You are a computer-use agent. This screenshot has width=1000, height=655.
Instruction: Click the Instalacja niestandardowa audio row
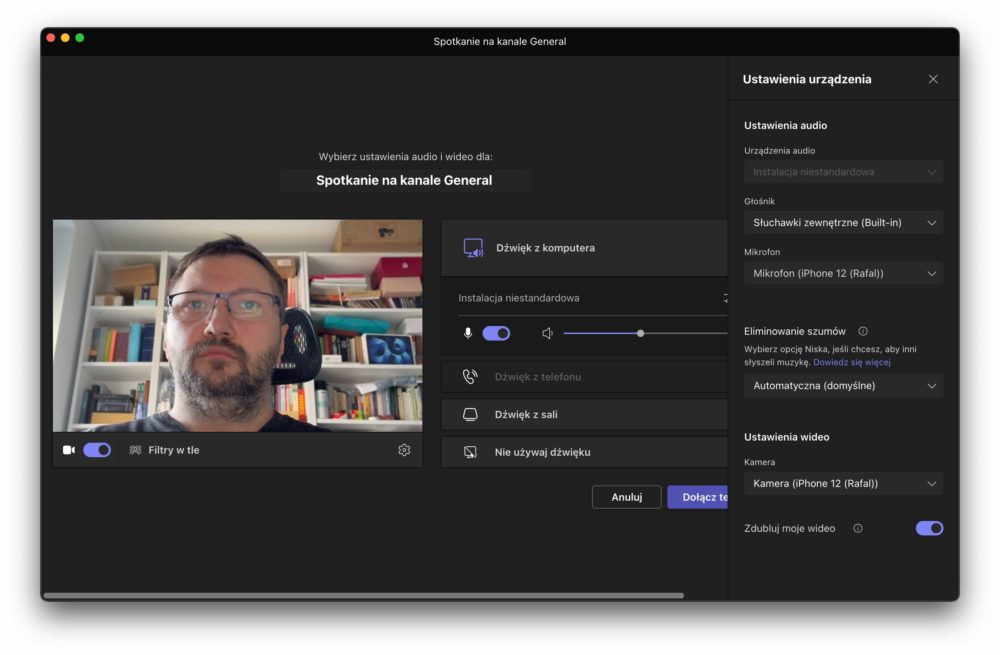coord(592,298)
